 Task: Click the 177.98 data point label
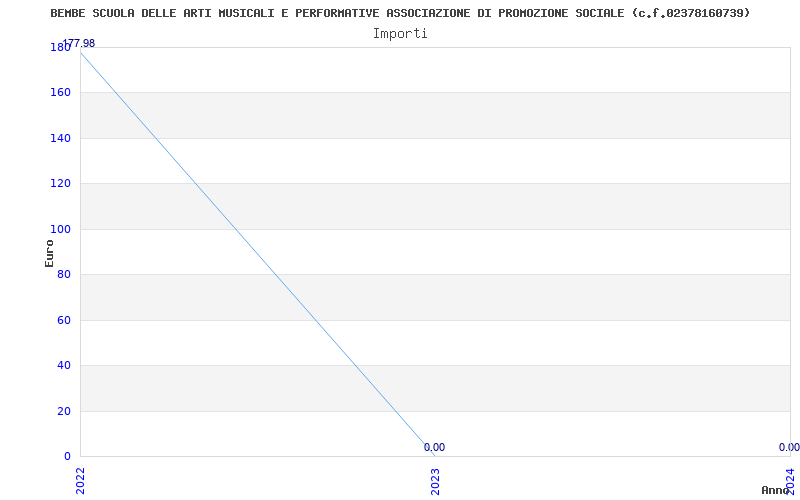79,43
